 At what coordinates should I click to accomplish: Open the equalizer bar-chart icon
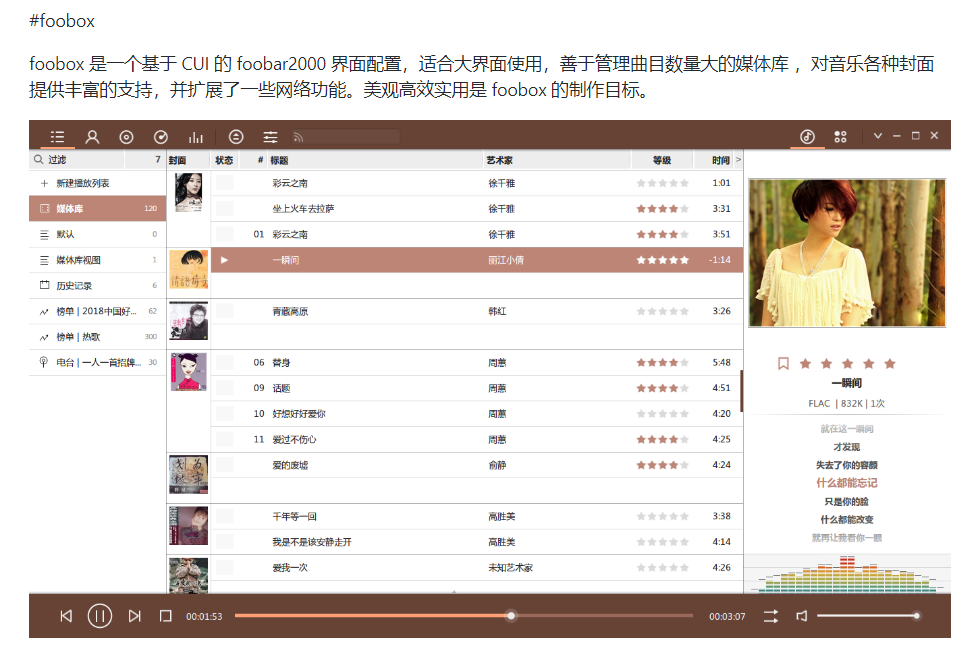pos(196,137)
